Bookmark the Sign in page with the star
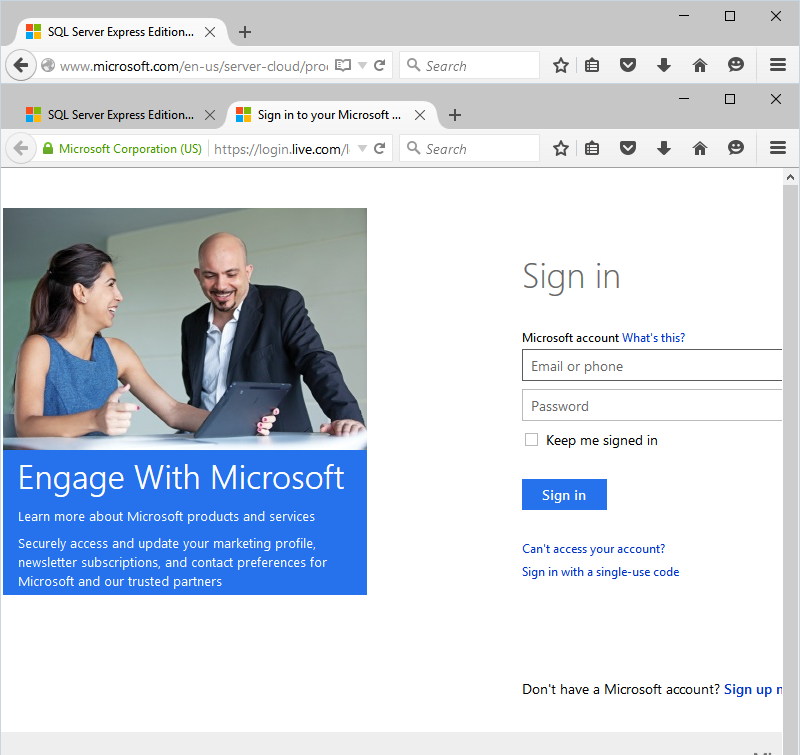This screenshot has width=800, height=755. click(x=561, y=148)
